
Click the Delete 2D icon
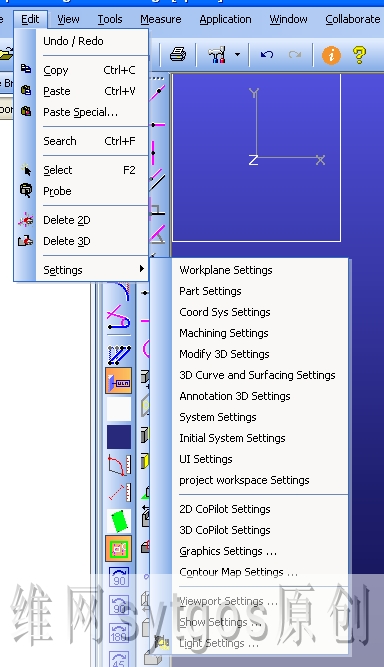pyautogui.click(x=26, y=219)
